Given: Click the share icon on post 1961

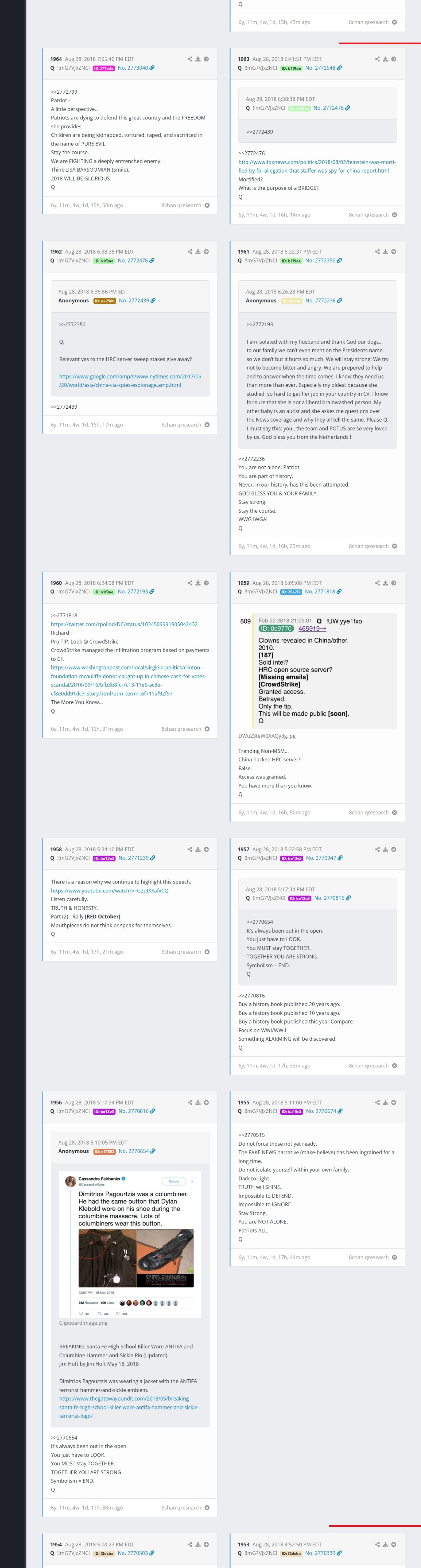Looking at the screenshot, I should [x=377, y=251].
